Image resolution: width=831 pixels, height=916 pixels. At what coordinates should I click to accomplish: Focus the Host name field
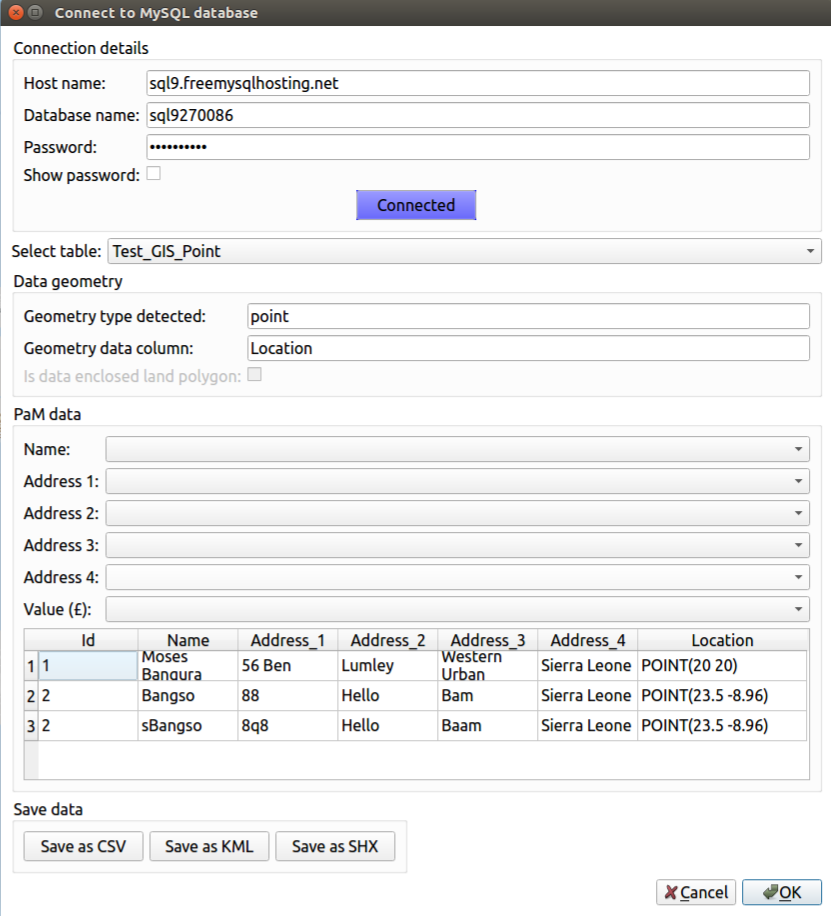(478, 83)
